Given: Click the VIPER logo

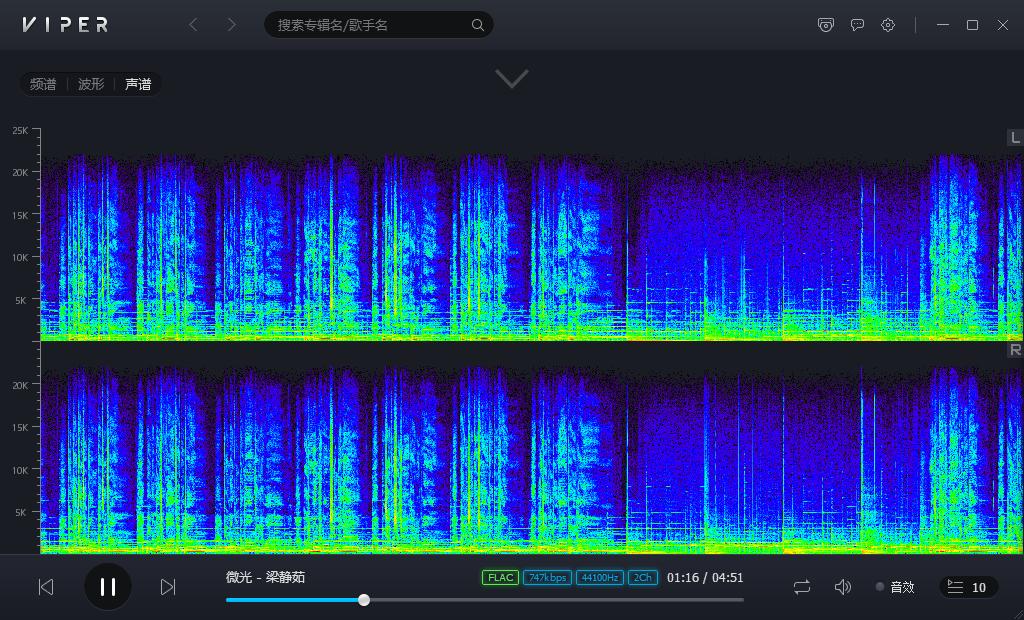Looking at the screenshot, I should [64, 25].
